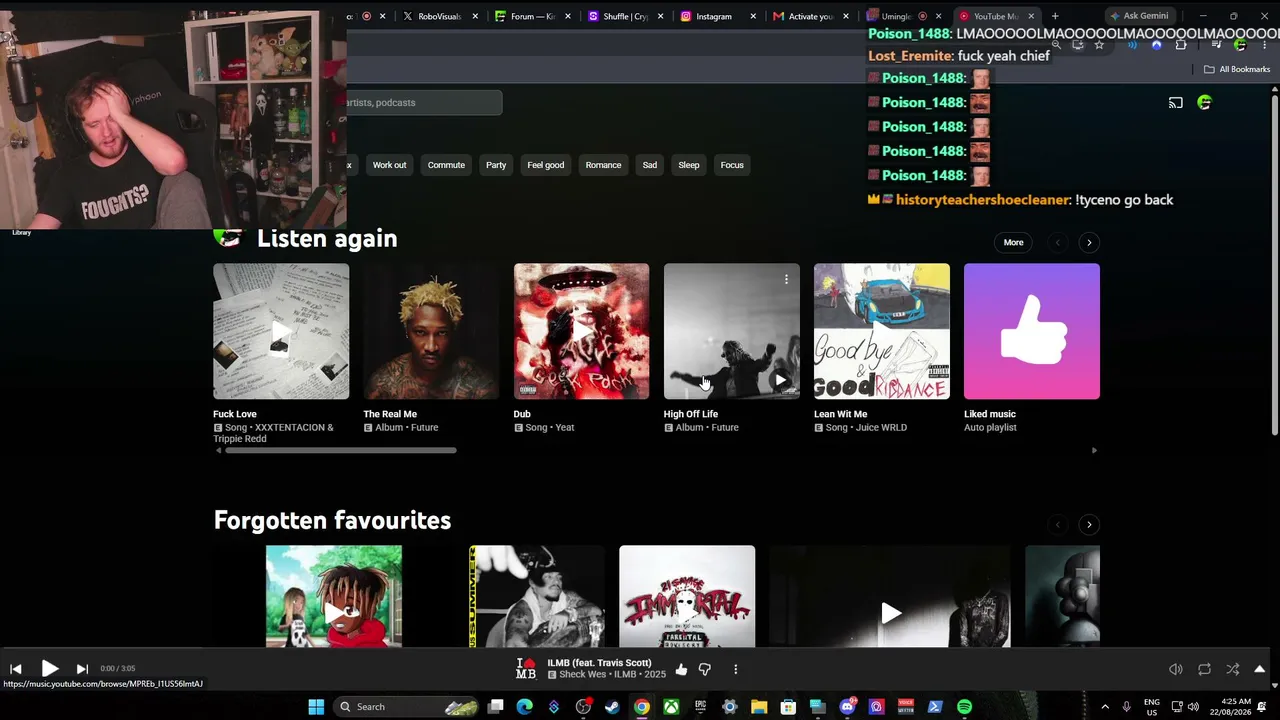
Task: Toggle shuffle in the player bar
Action: tap(1232, 669)
